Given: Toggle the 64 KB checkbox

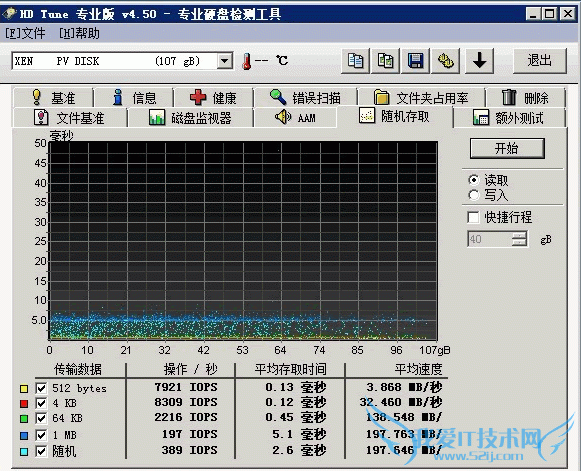Looking at the screenshot, I should [41, 418].
